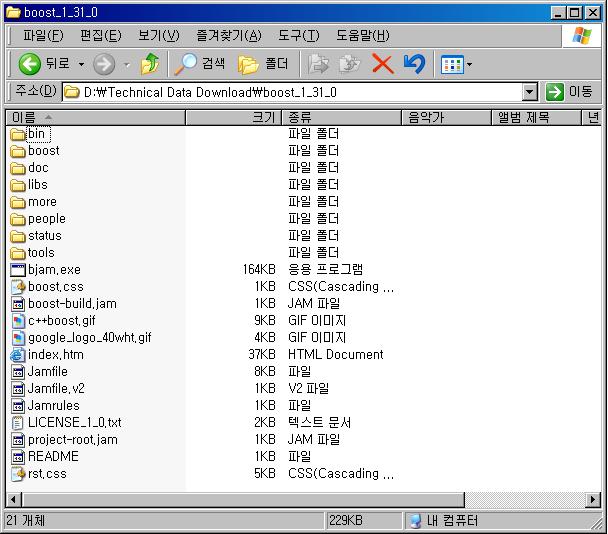Sort by the 크기 column header

[233, 118]
